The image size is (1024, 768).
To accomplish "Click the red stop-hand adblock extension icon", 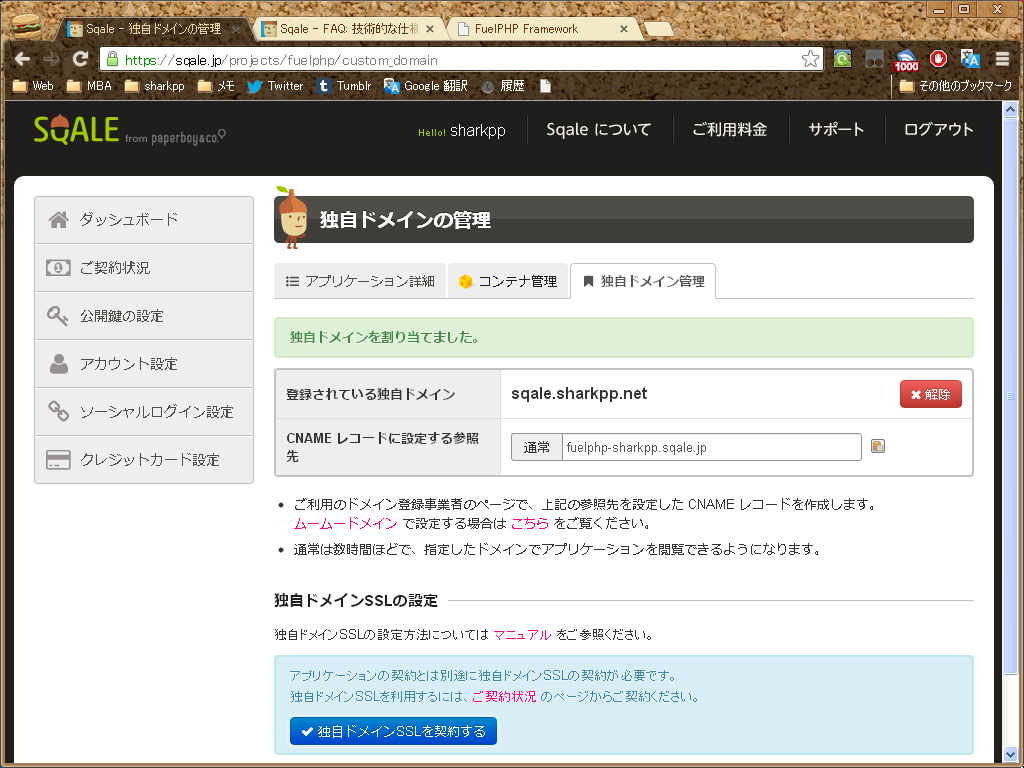I will [x=938, y=59].
